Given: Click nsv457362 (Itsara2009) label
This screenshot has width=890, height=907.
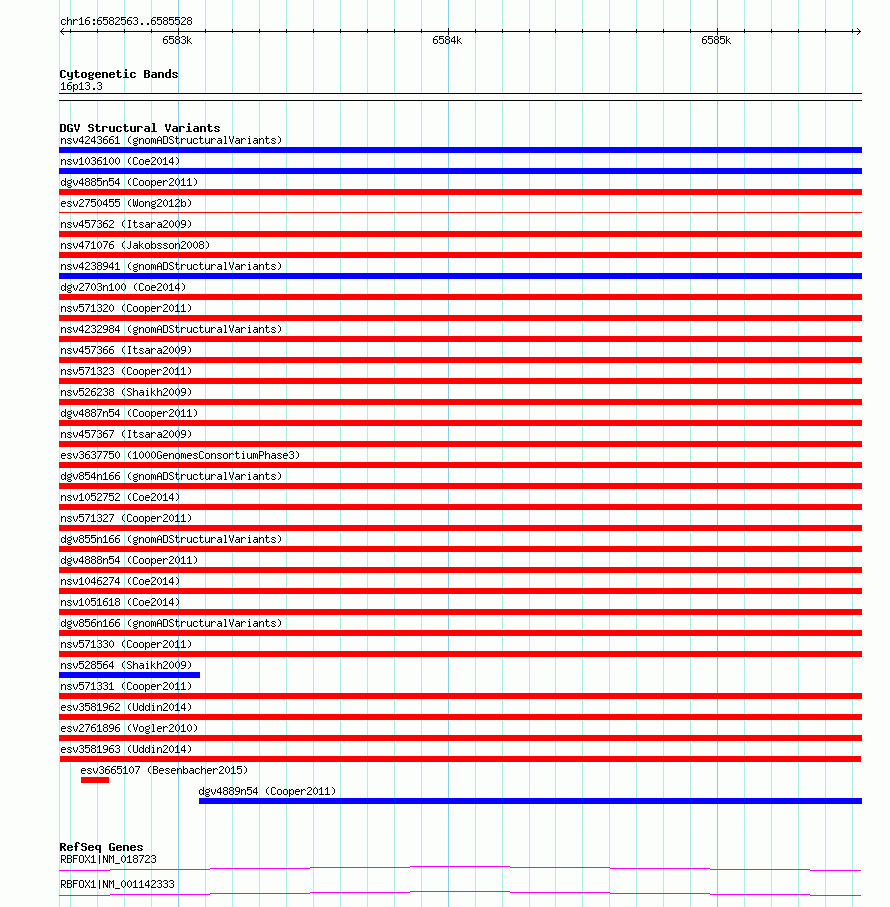Looking at the screenshot, I should (x=125, y=224).
